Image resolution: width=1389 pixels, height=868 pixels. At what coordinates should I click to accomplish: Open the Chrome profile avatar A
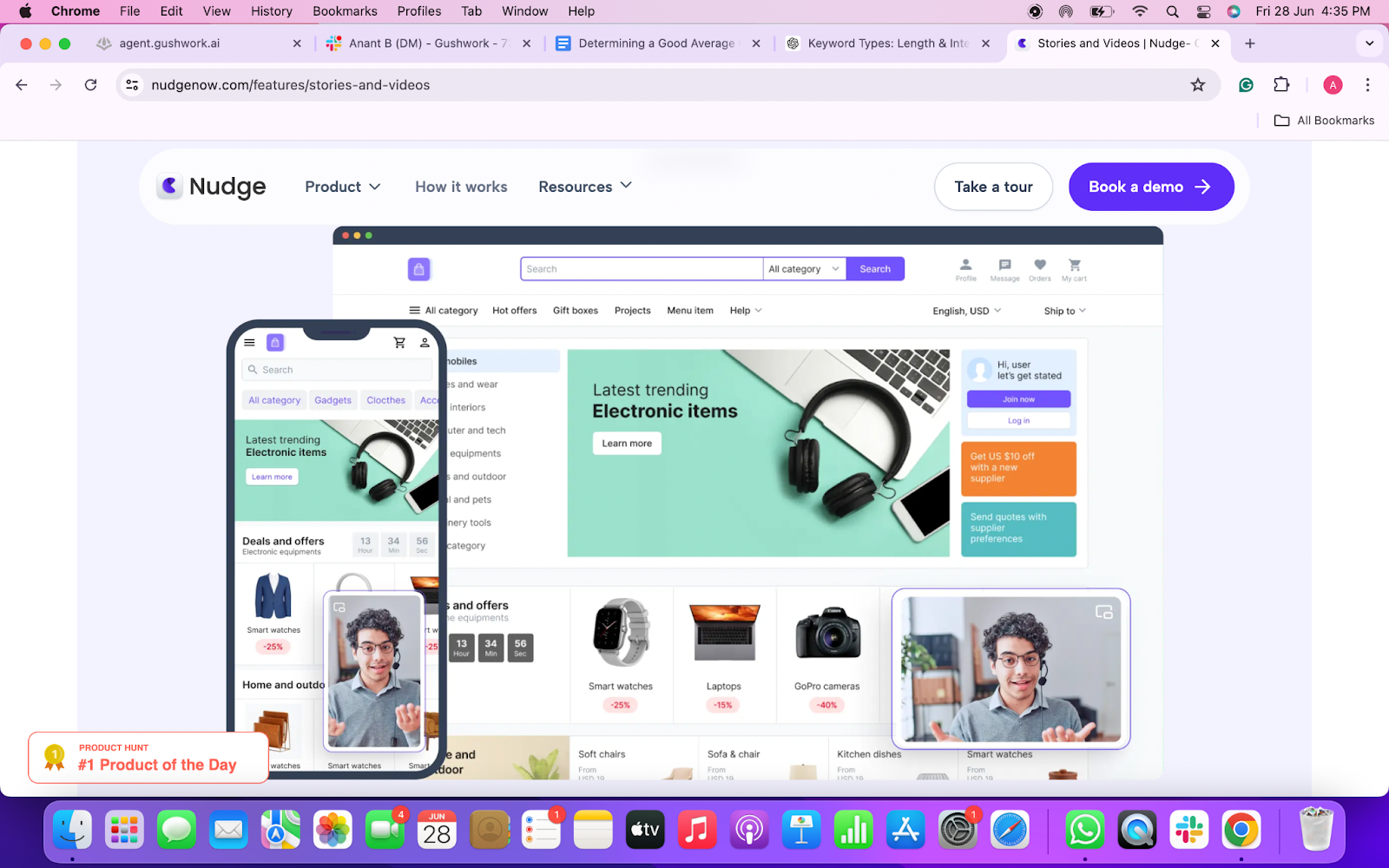[x=1333, y=85]
